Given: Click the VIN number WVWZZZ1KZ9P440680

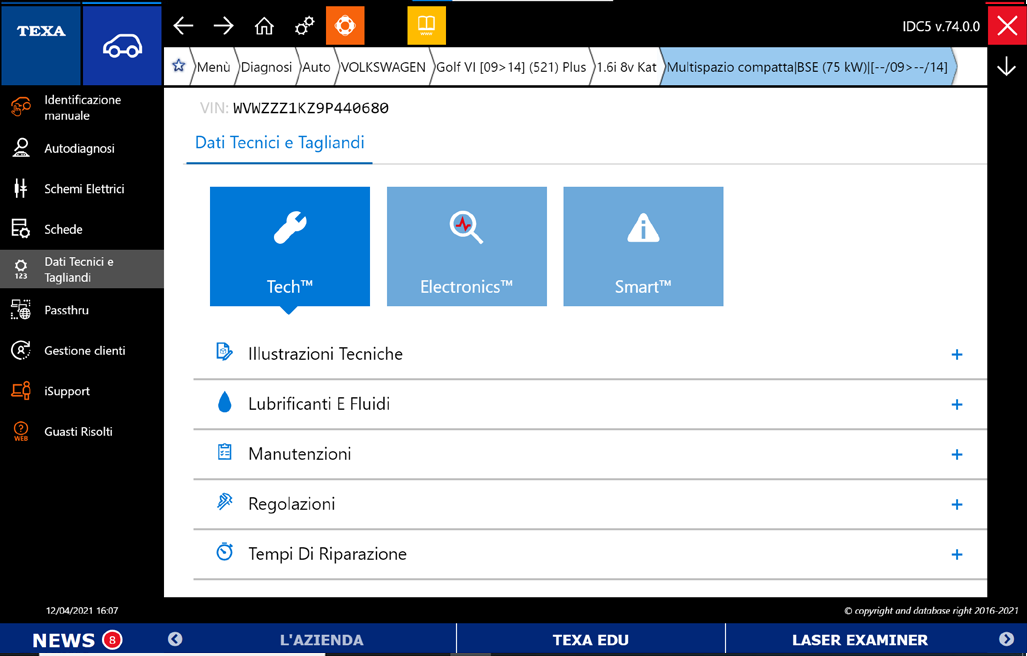Looking at the screenshot, I should tap(310, 108).
